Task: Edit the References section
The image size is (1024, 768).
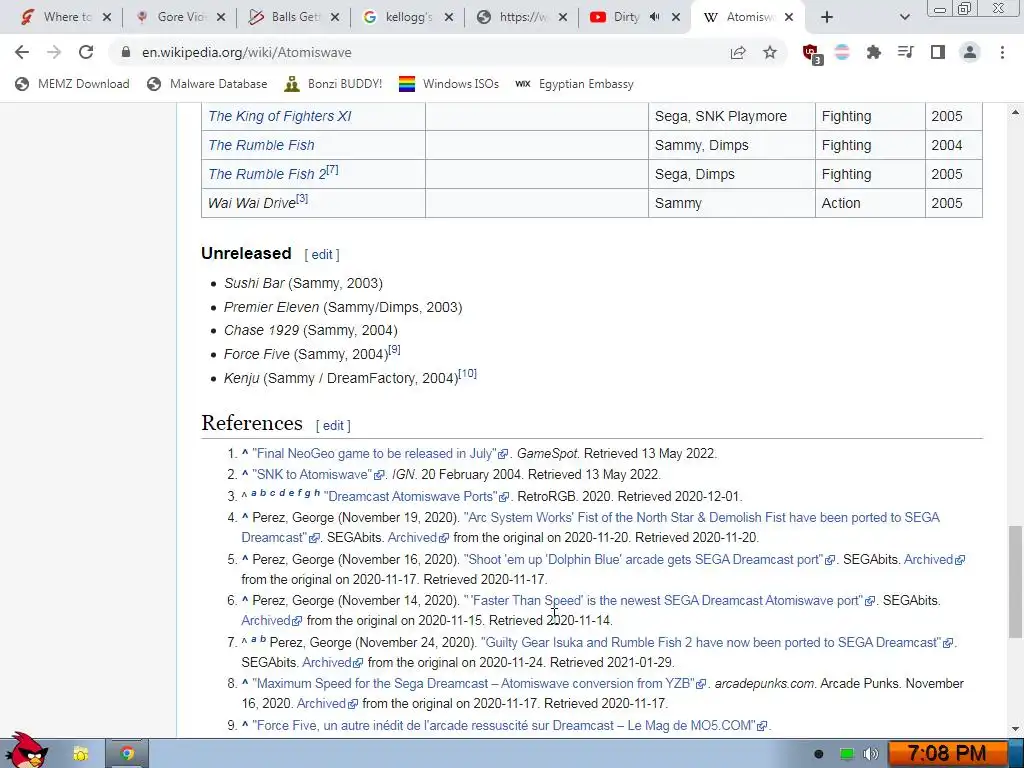Action: [333, 426]
